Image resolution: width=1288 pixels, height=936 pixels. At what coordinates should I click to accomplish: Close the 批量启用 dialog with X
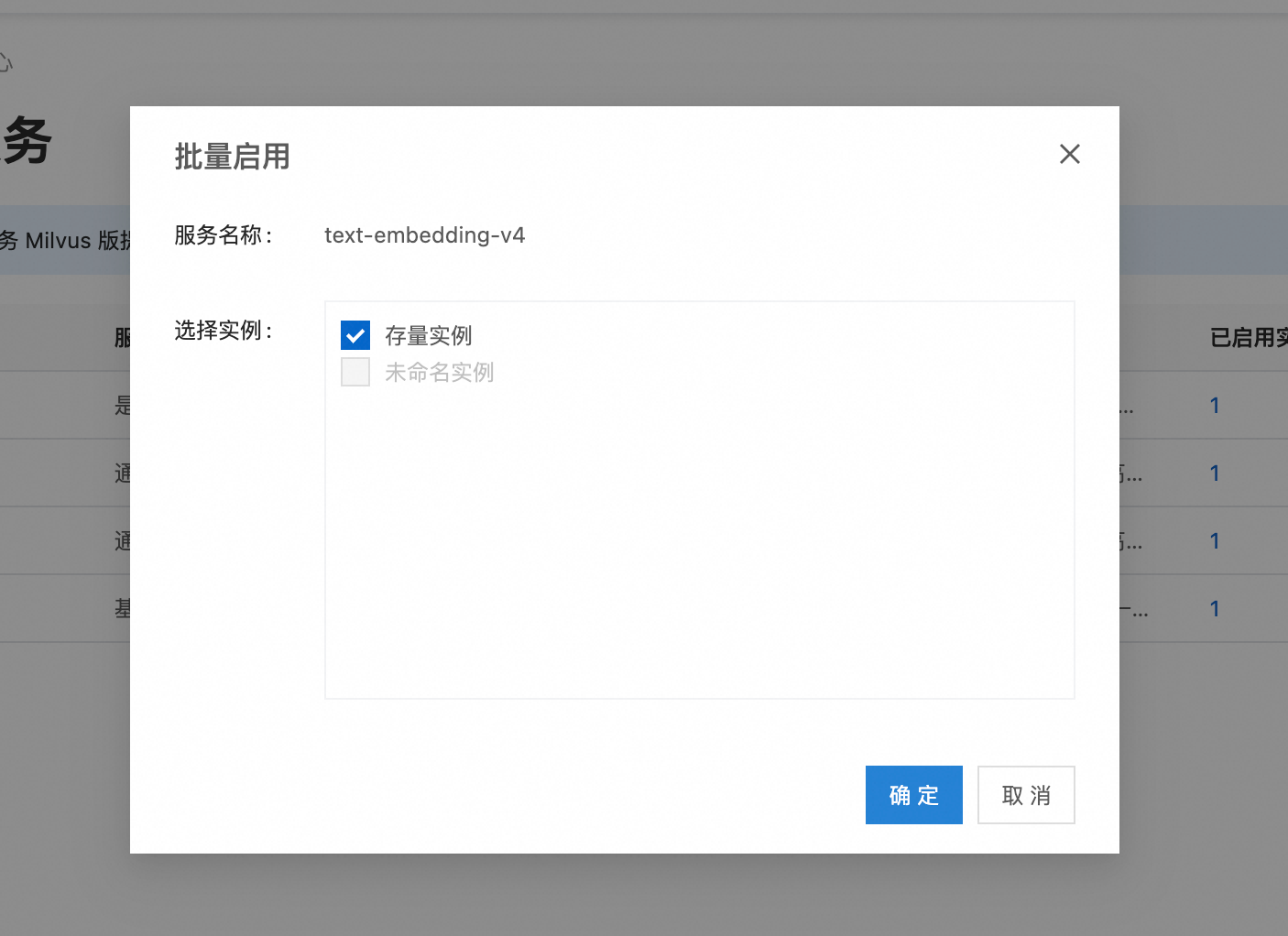click(1069, 154)
